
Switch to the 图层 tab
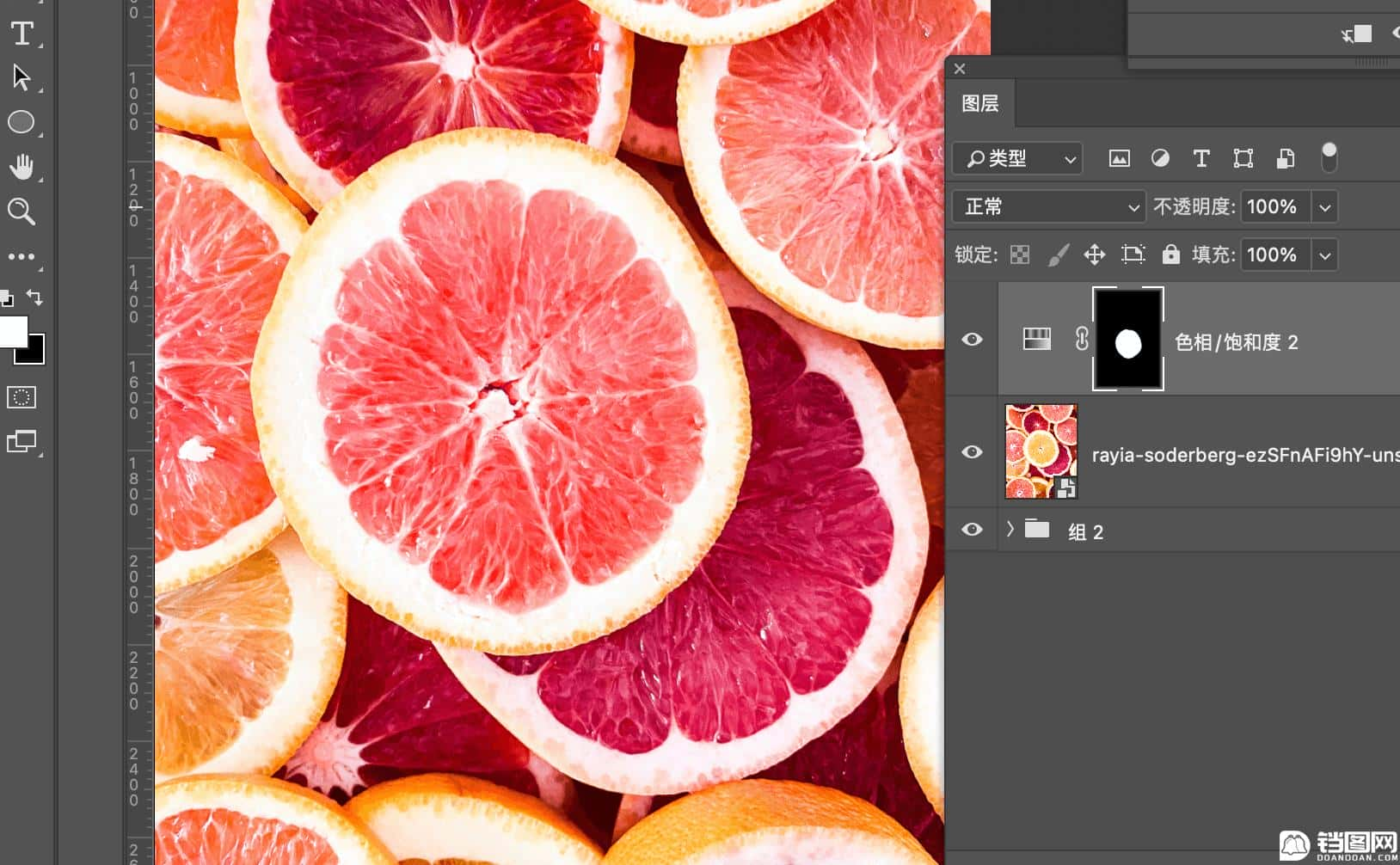click(x=979, y=103)
